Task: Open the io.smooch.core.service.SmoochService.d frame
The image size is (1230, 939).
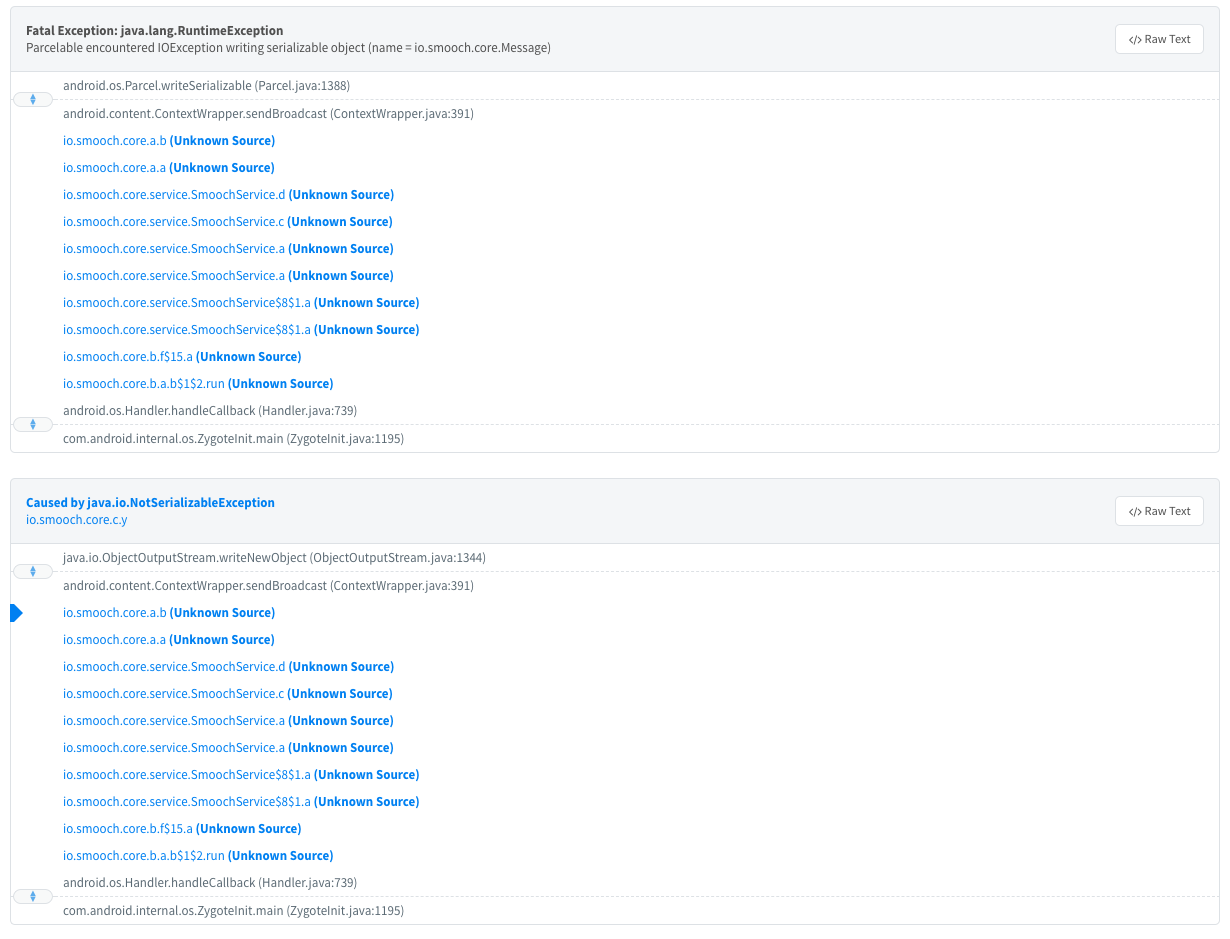Action: [172, 194]
